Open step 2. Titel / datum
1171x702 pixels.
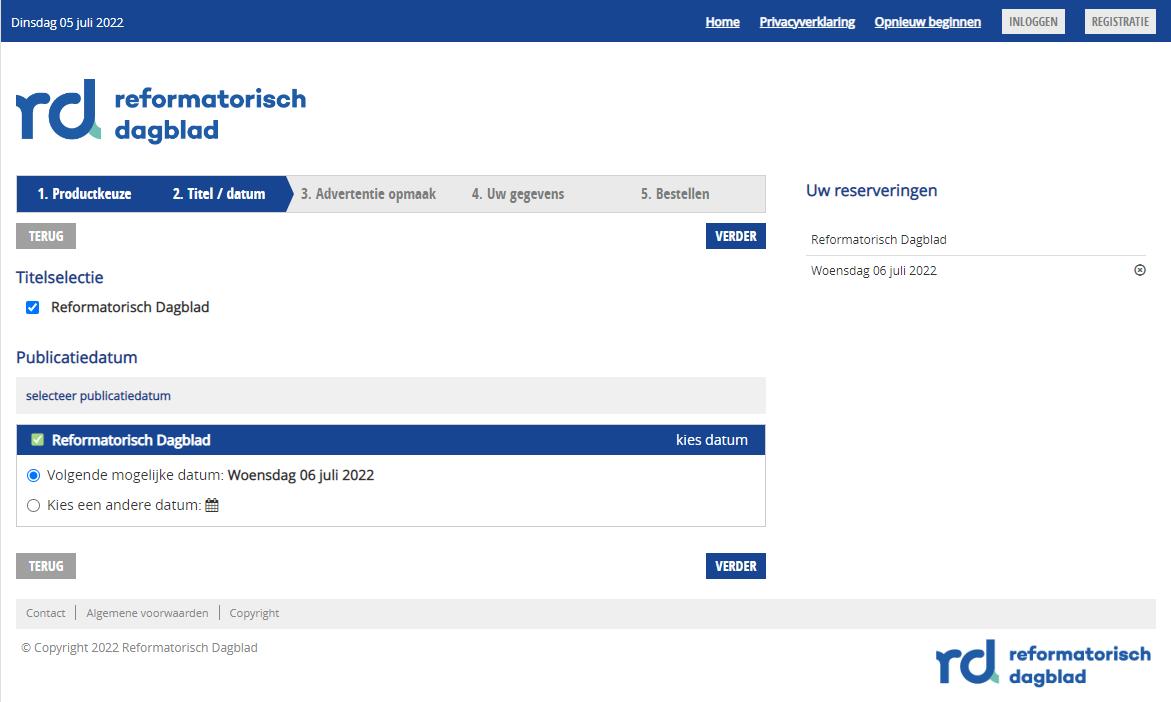tap(219, 194)
